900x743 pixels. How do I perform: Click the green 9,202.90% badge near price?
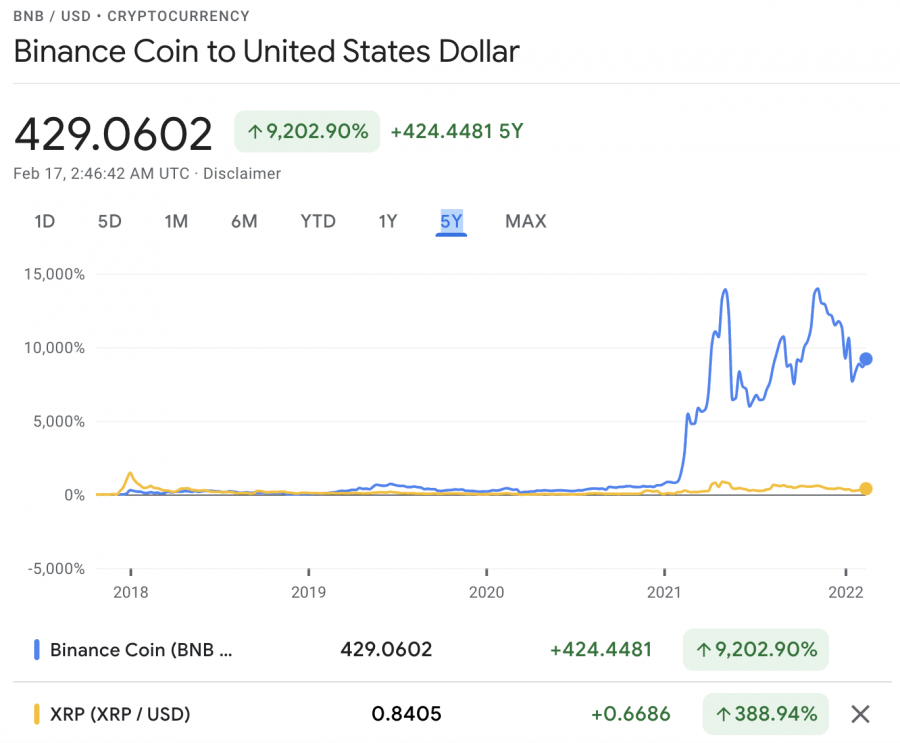(307, 131)
